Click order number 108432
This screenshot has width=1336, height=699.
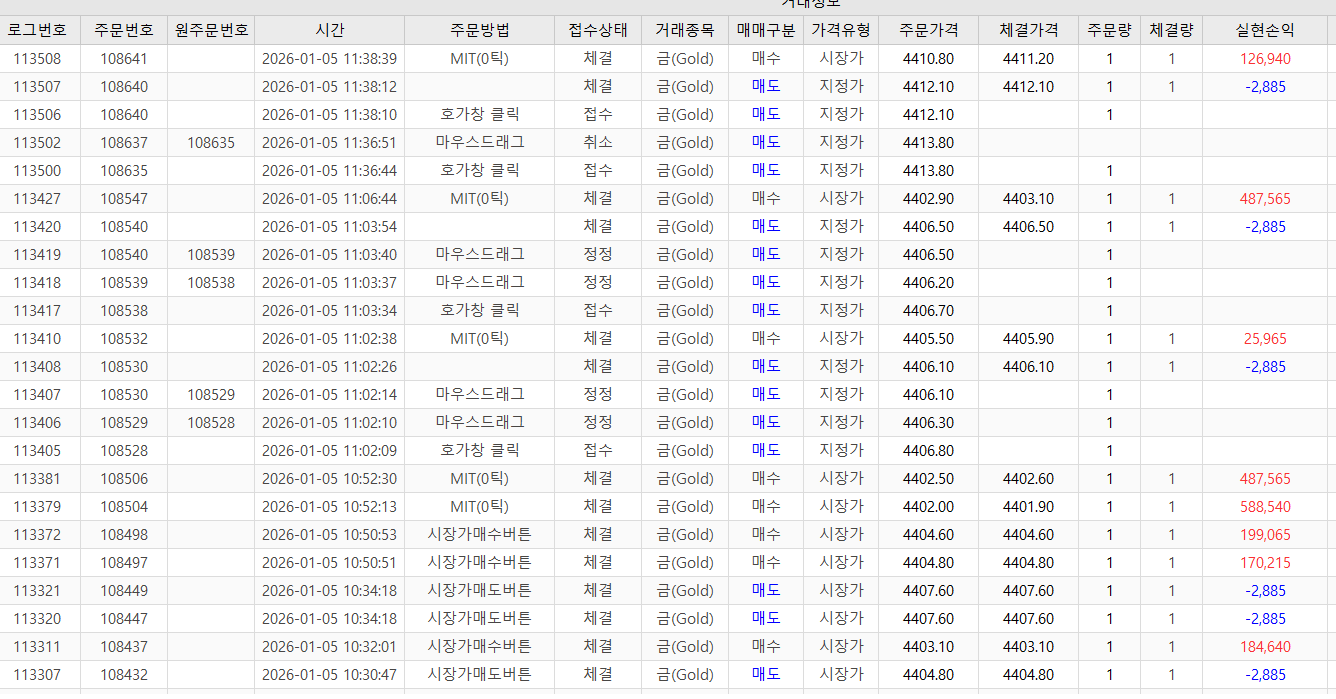[124, 675]
